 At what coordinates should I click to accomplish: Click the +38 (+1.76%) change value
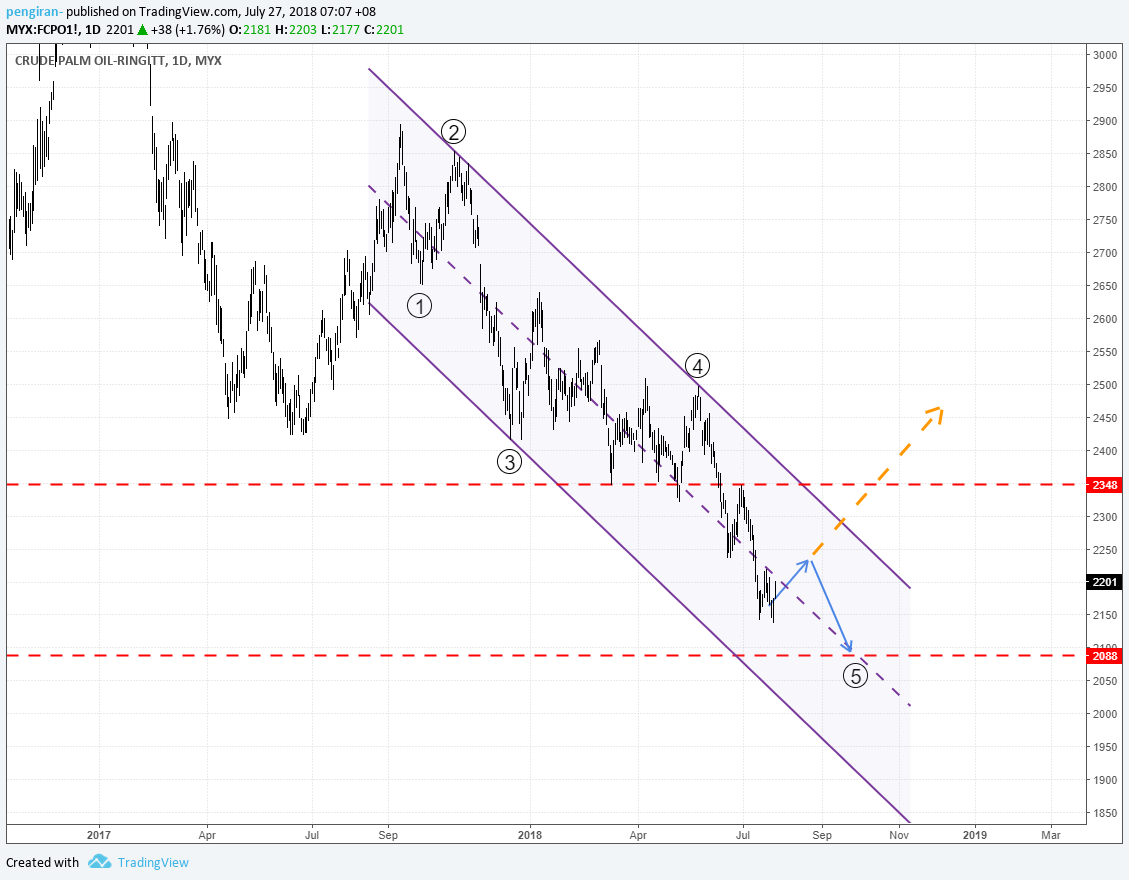coord(188,30)
